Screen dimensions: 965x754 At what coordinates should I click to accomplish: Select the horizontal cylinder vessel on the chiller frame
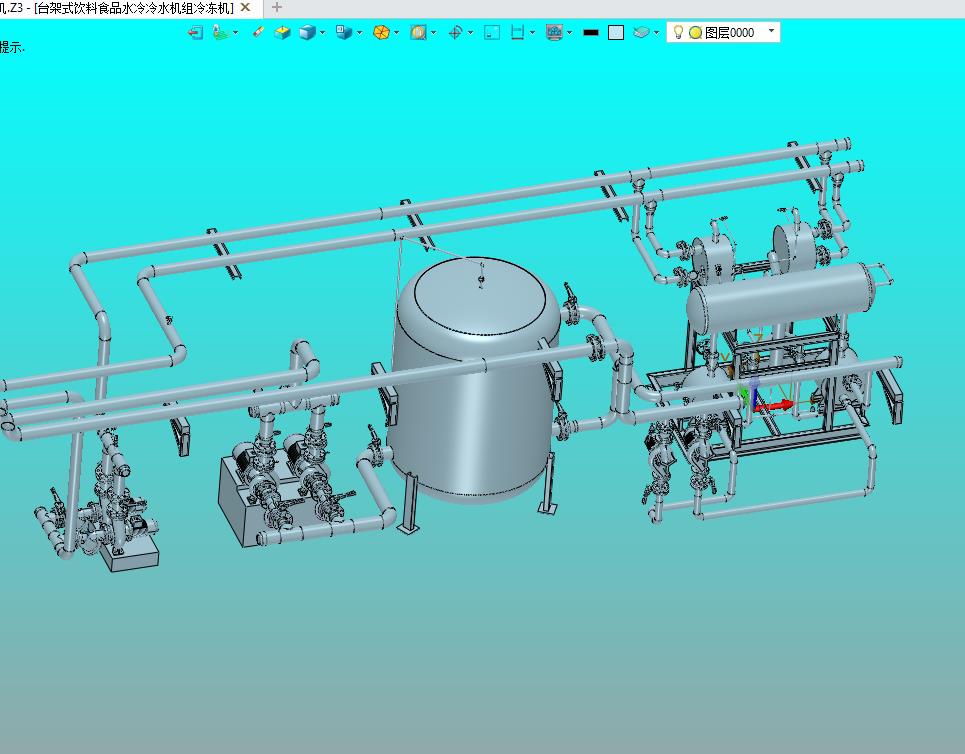tap(782, 299)
